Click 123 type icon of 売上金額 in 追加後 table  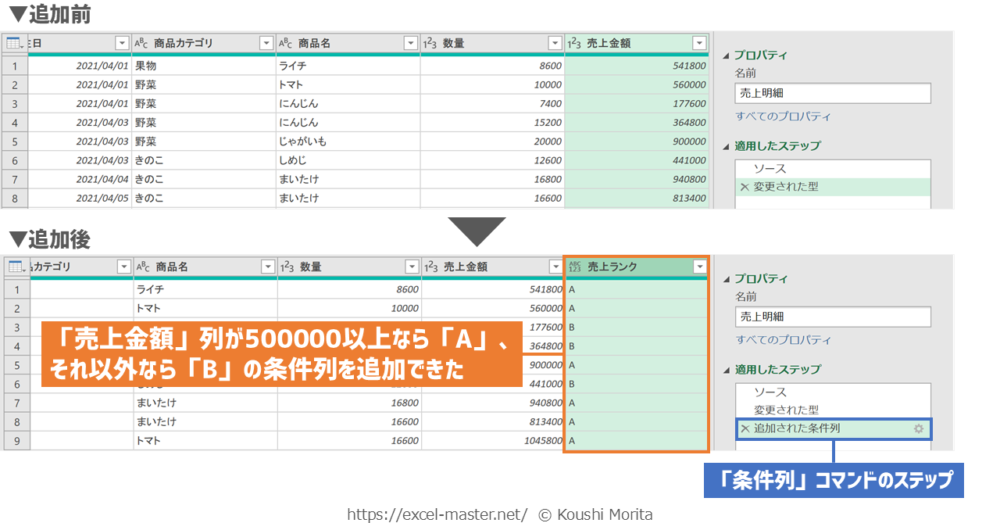coord(430,267)
